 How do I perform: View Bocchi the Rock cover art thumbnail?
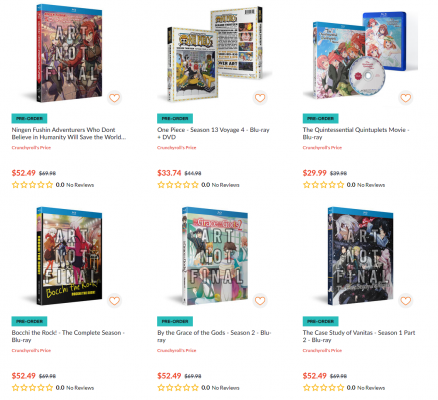(69, 256)
